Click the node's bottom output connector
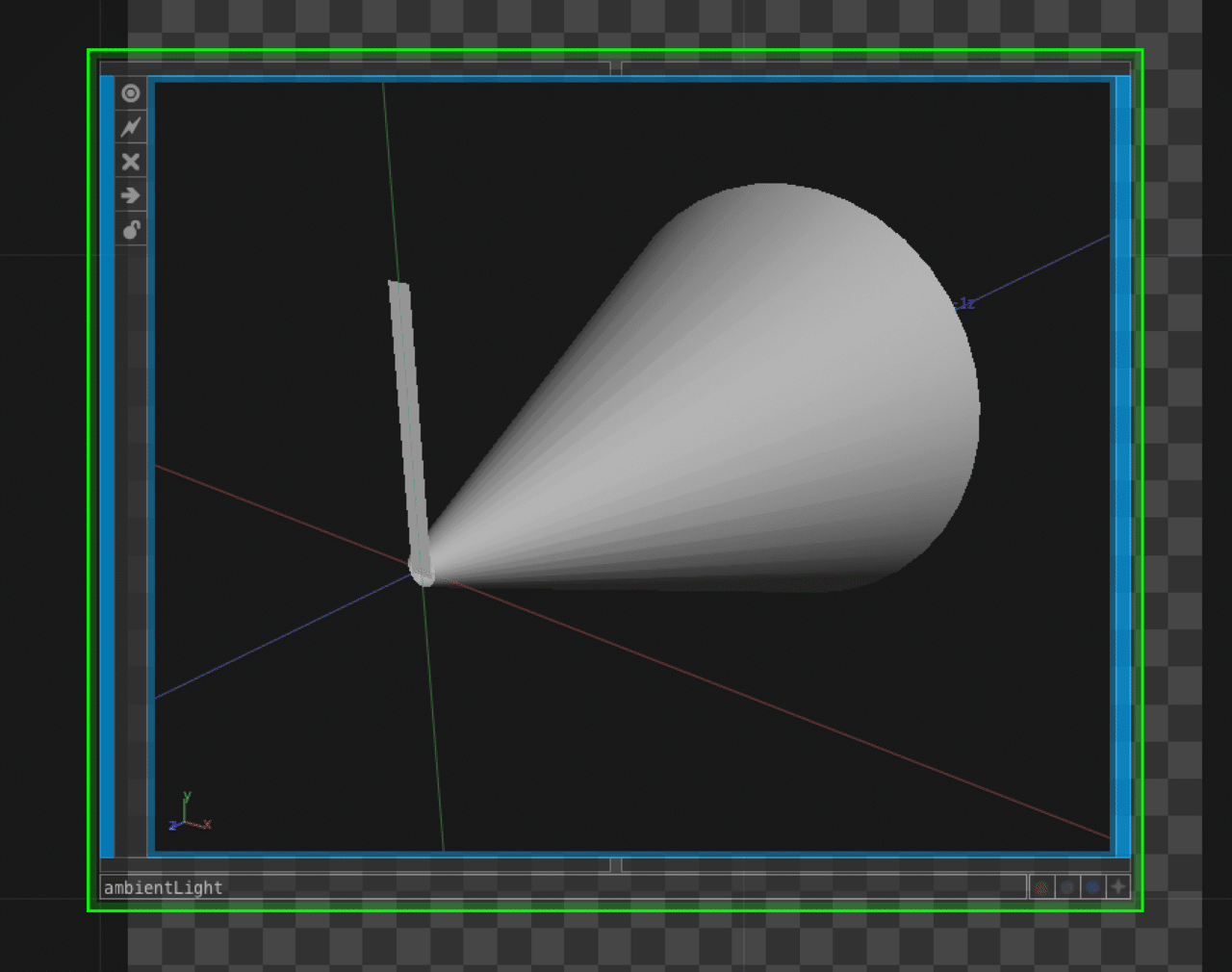The image size is (1232, 972). (616, 865)
